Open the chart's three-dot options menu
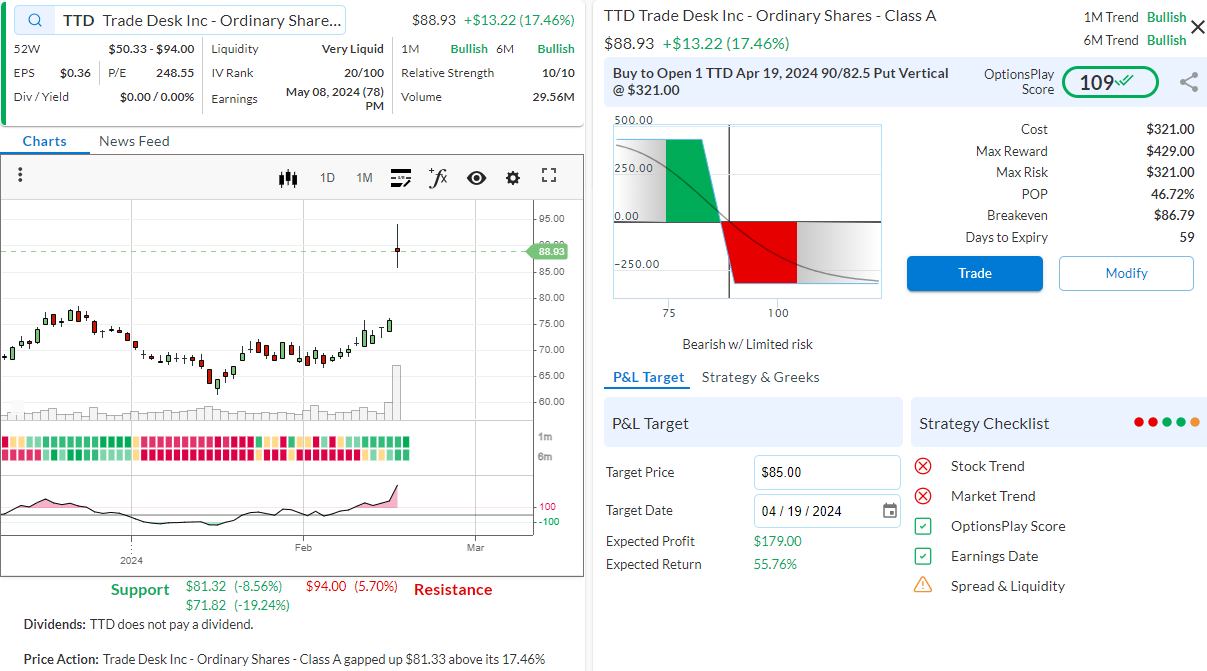1207x671 pixels. [x=20, y=175]
